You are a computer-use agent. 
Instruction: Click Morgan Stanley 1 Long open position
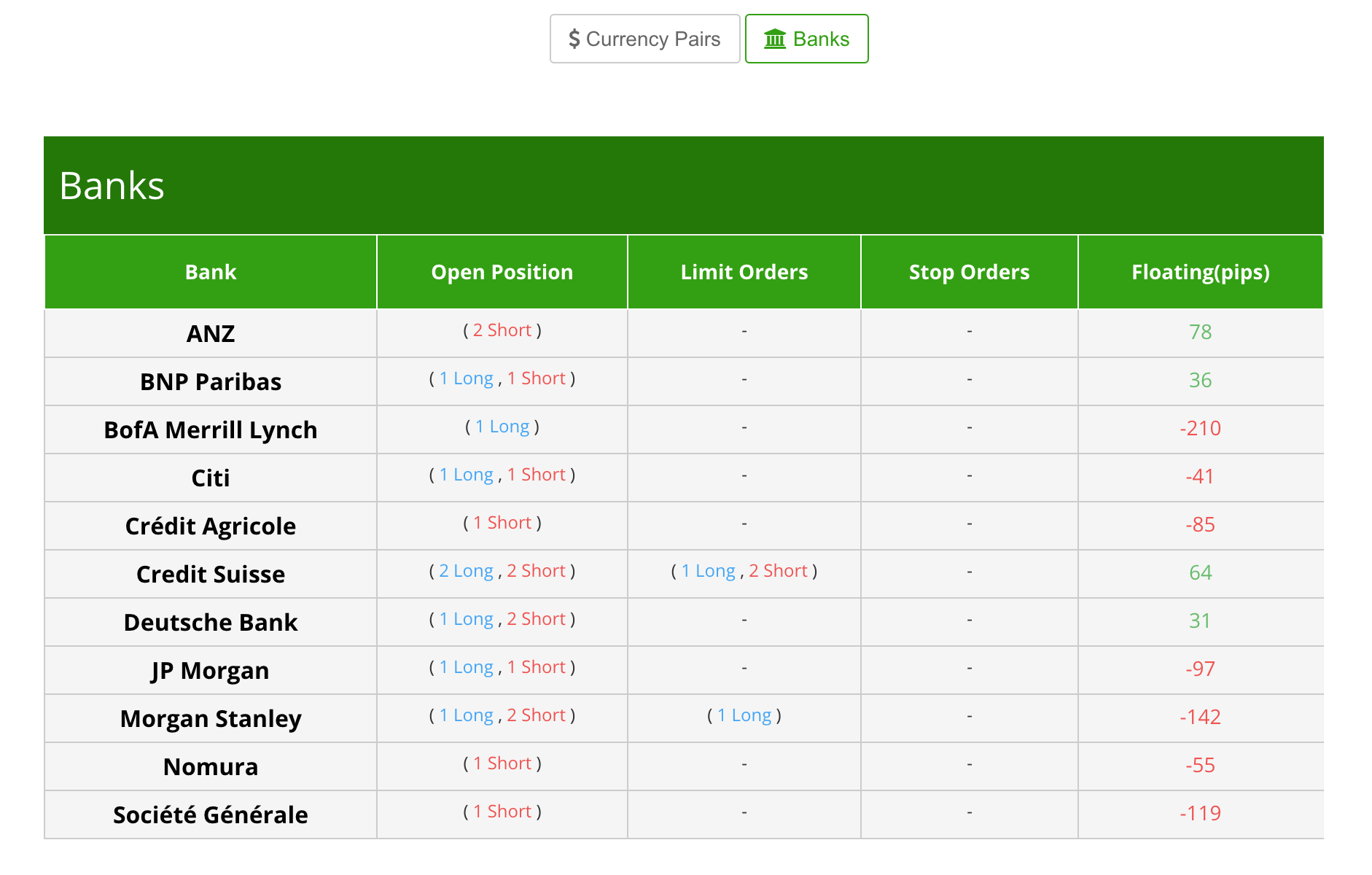click(467, 715)
